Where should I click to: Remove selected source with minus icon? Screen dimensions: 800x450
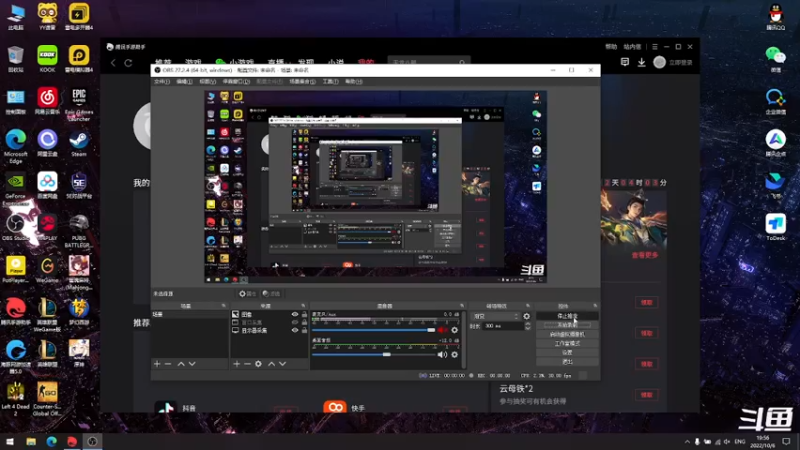(x=247, y=364)
